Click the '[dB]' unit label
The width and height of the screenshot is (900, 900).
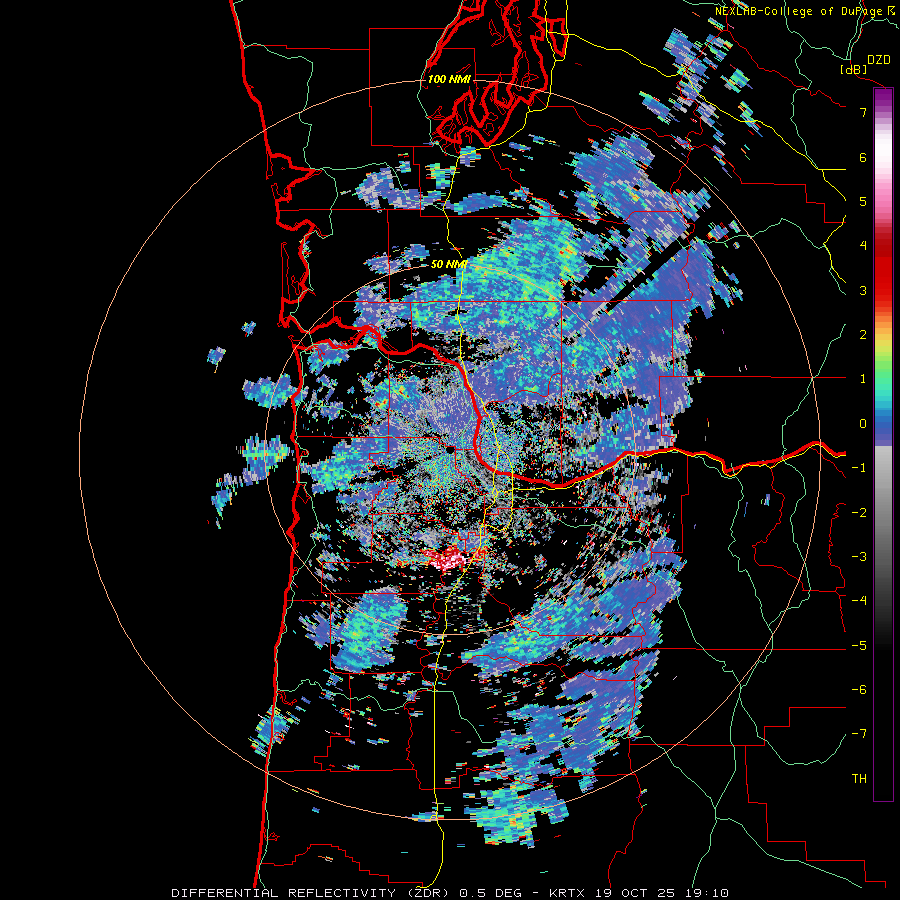click(x=854, y=69)
